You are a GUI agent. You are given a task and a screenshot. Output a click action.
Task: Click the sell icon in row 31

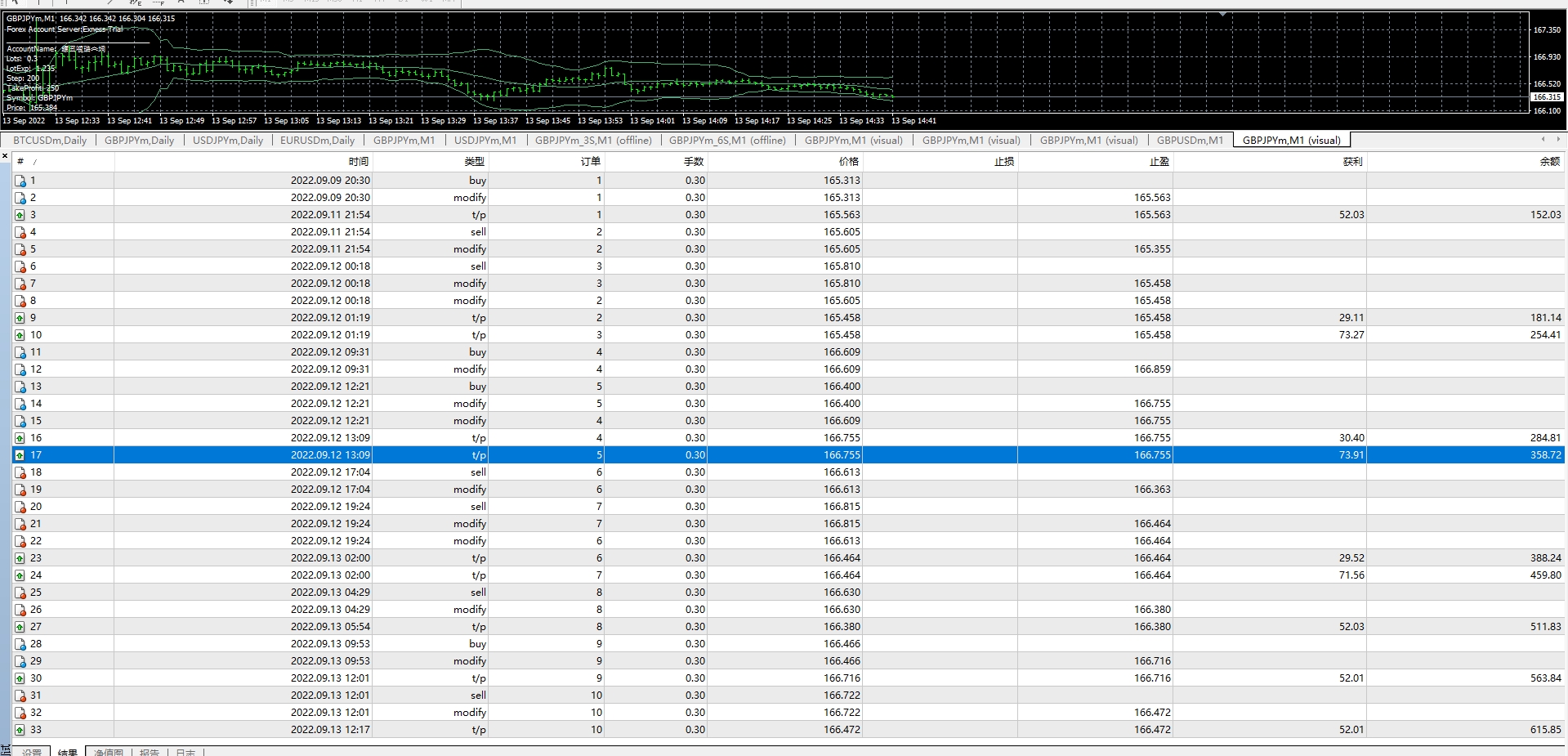(x=20, y=696)
